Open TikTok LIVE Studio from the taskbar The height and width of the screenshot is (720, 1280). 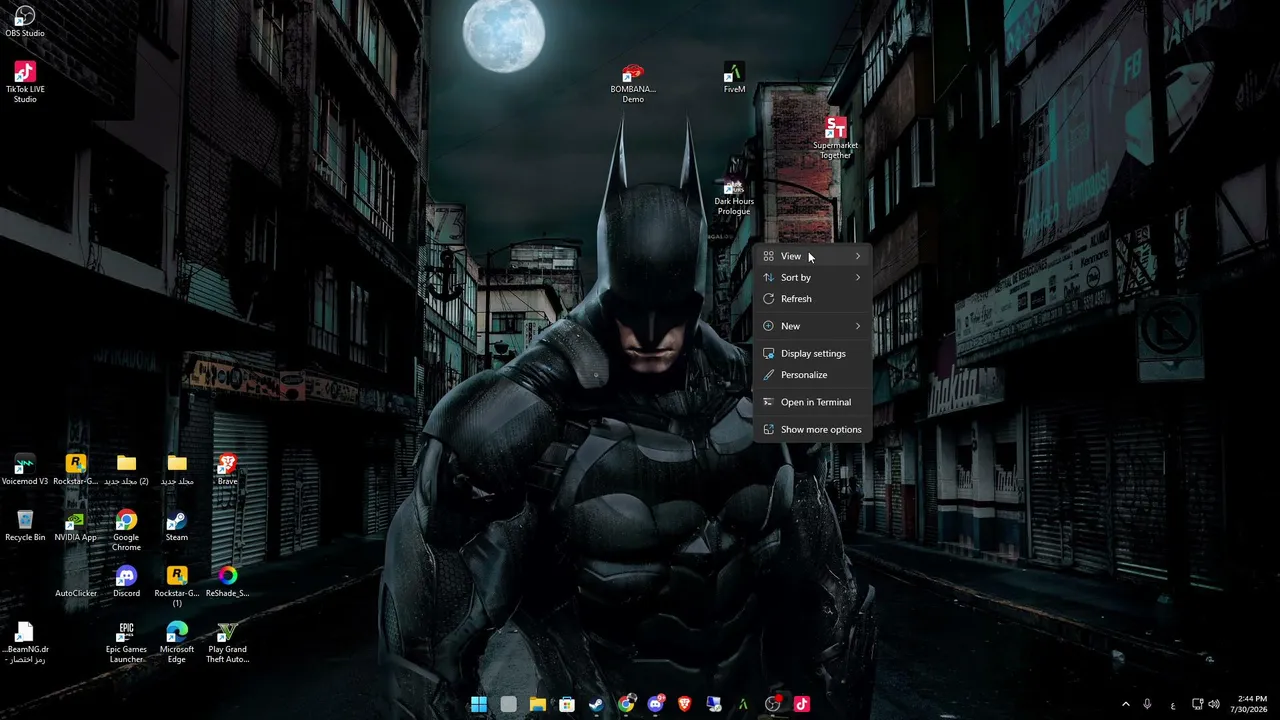(802, 704)
